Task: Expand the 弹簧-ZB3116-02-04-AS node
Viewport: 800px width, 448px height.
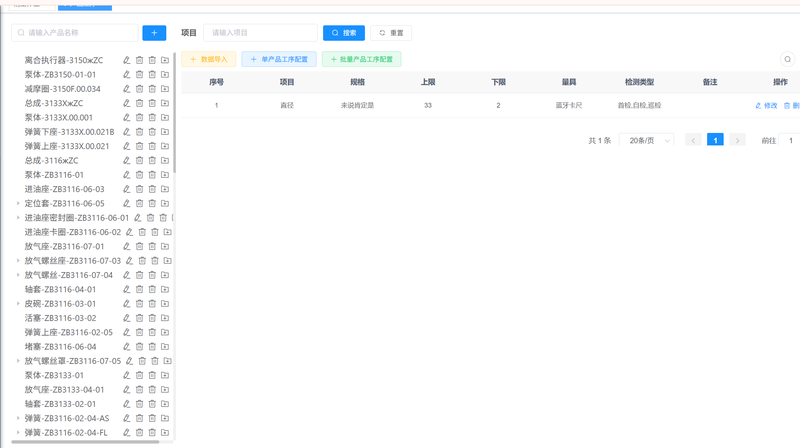Action: point(18,418)
